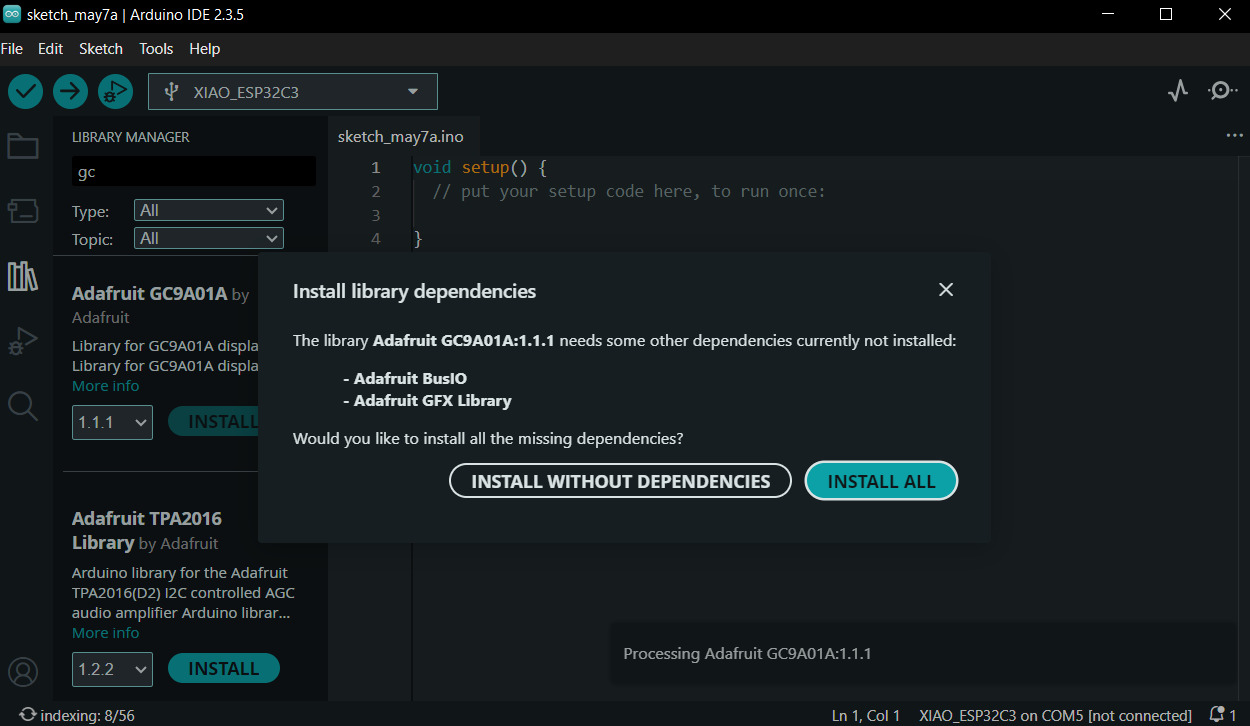The width and height of the screenshot is (1250, 726).
Task: Click the void setup() code line
Action: coord(480,167)
